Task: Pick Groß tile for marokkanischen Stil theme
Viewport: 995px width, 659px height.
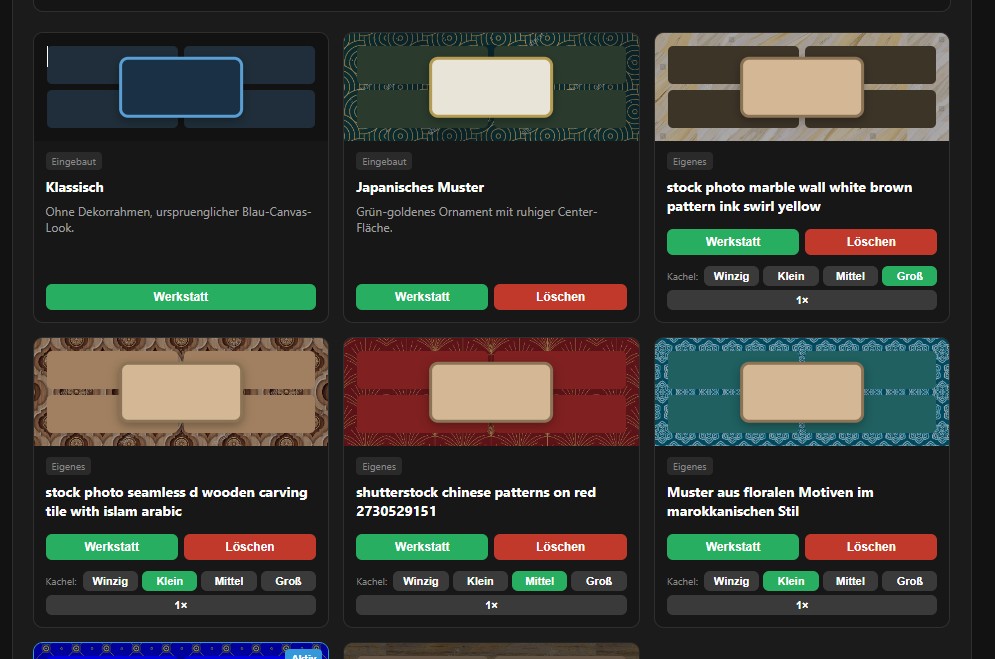Action: tap(909, 582)
